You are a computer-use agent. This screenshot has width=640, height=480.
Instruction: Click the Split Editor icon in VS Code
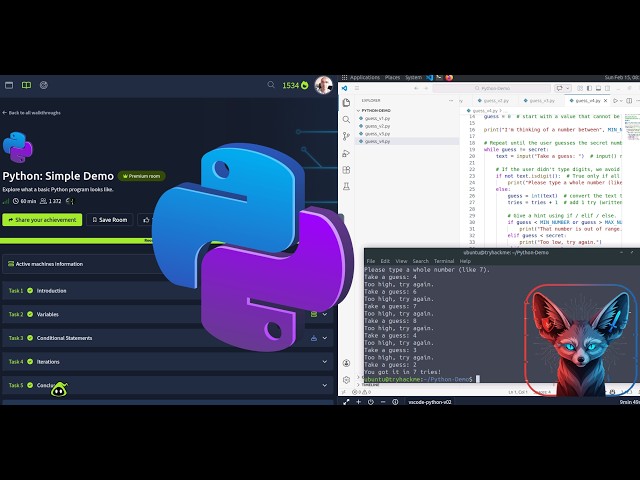(x=629, y=100)
